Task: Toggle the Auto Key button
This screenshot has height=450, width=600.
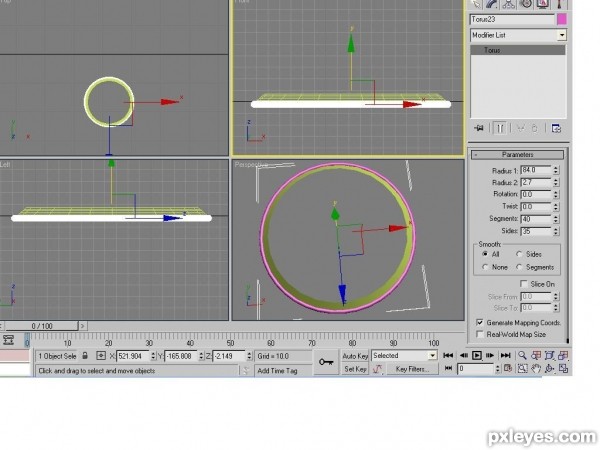Action: coord(355,356)
